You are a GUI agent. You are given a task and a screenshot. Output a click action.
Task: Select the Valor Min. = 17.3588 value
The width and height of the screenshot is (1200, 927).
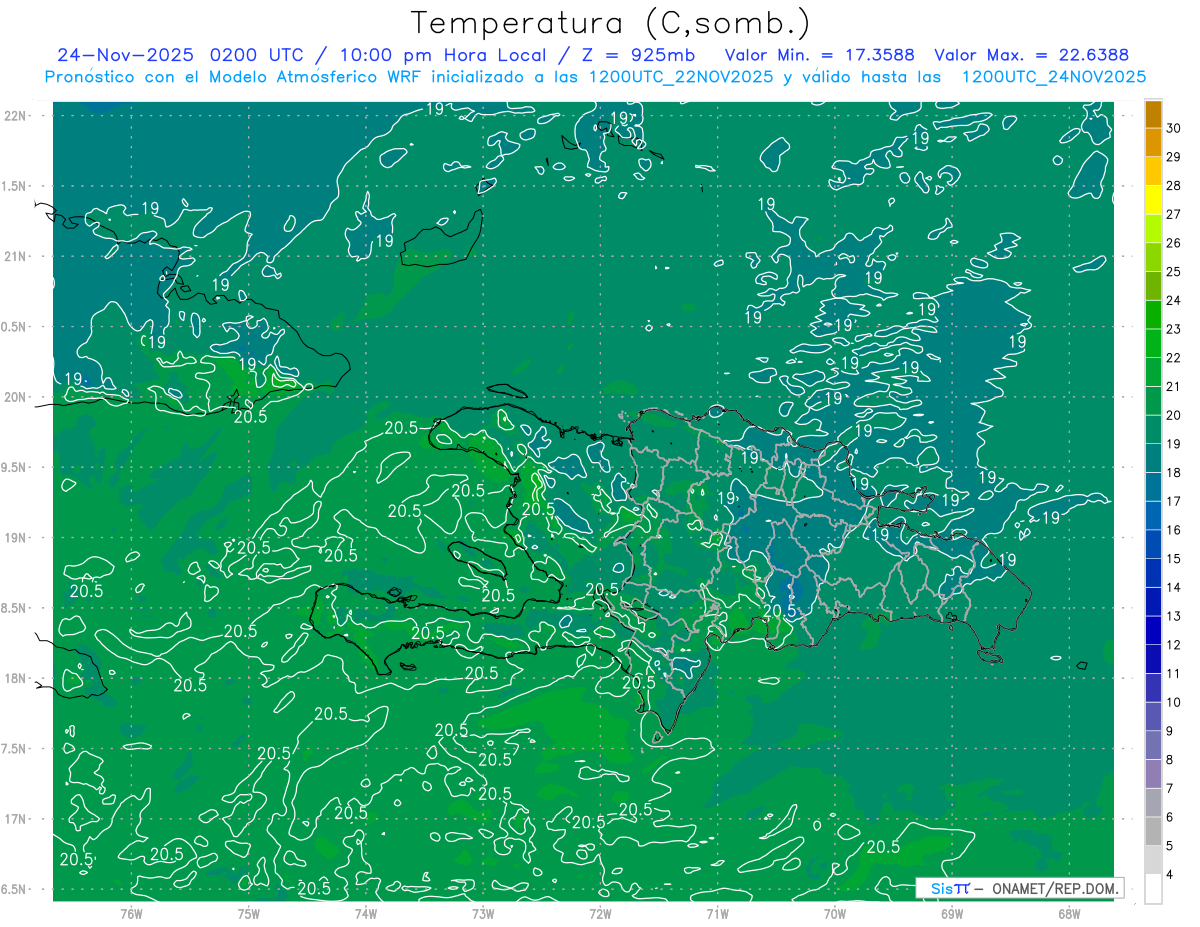(x=819, y=55)
